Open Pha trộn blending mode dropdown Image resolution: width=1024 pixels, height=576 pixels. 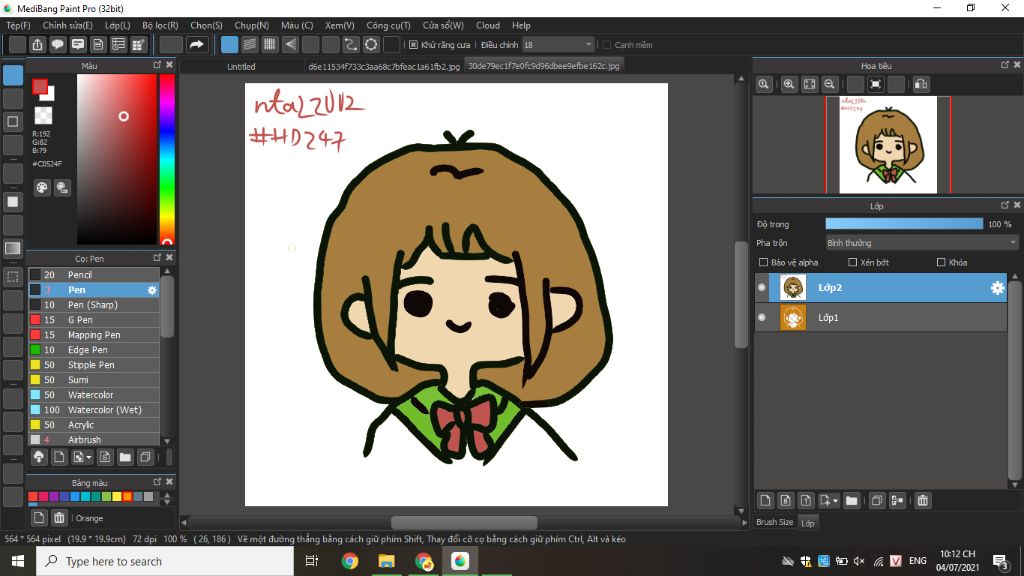(x=921, y=243)
